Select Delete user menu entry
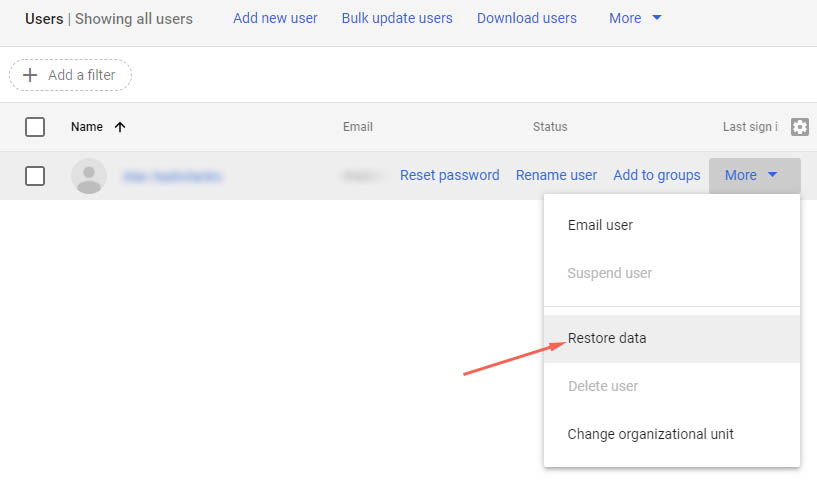 [x=672, y=386]
